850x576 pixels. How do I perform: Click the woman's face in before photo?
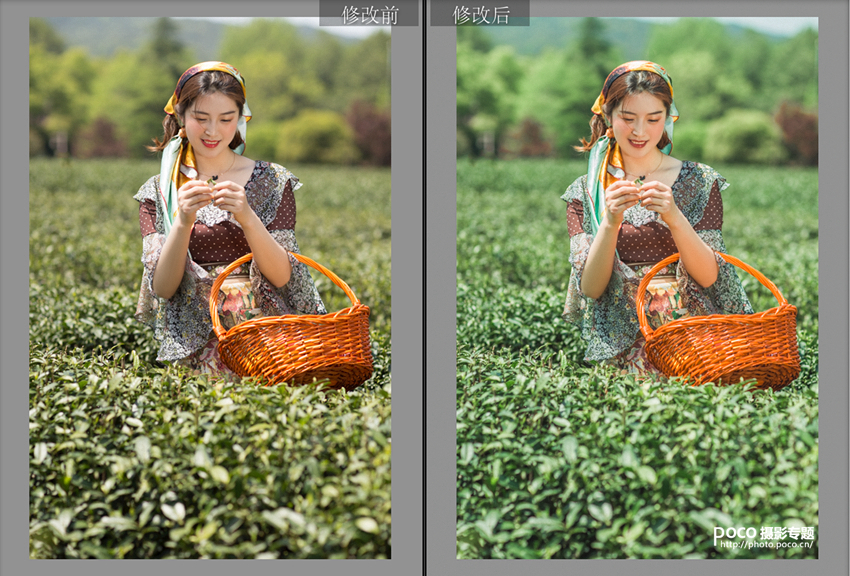(x=211, y=120)
